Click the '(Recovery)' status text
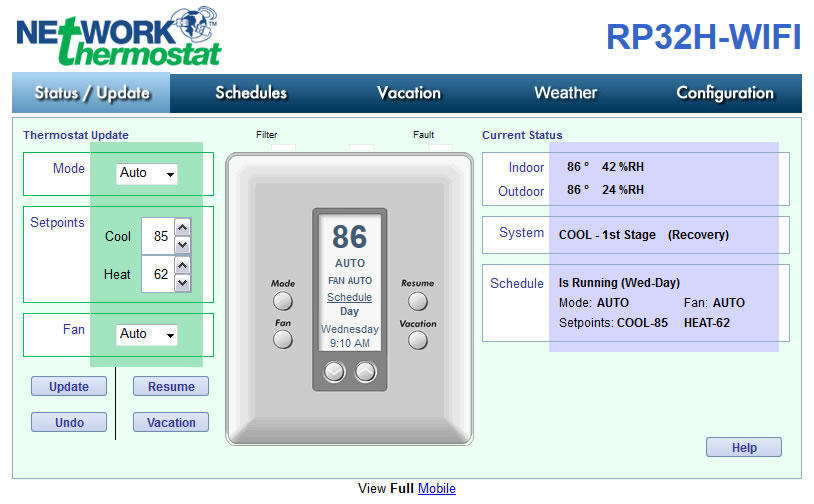 pos(698,235)
